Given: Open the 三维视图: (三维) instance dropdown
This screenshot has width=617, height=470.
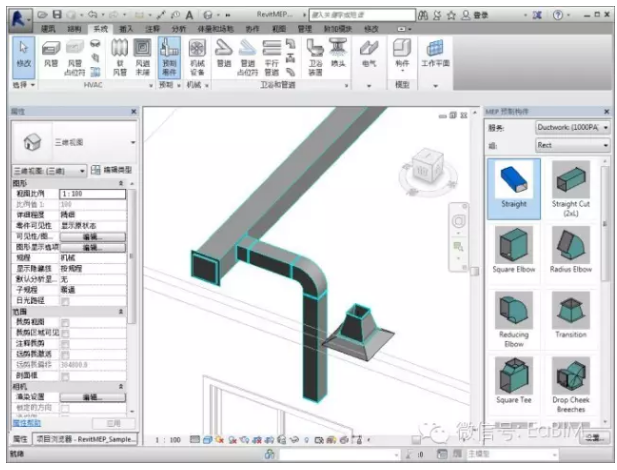Looking at the screenshot, I should tap(49, 171).
